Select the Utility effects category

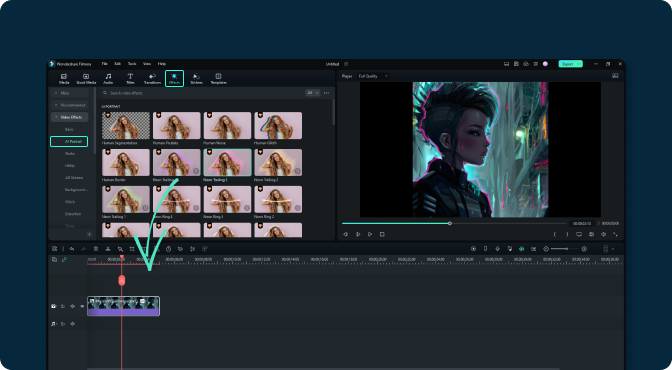coord(70,165)
